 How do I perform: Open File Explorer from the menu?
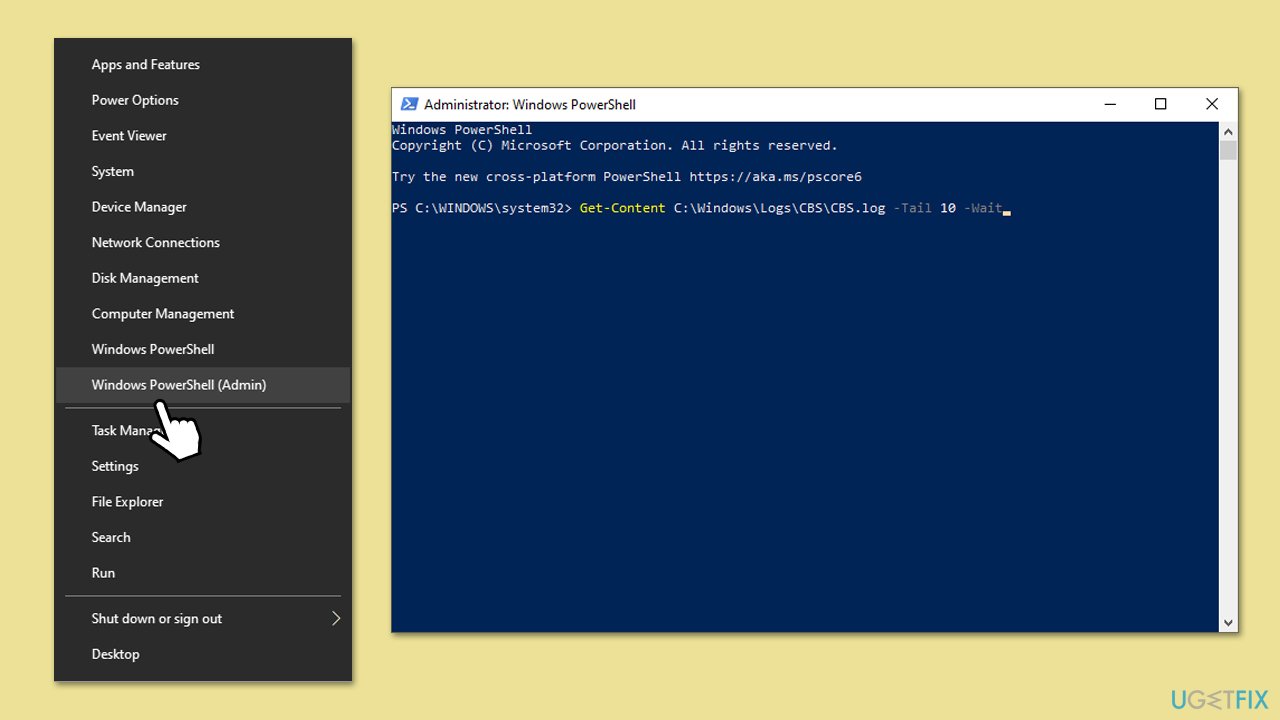coord(127,502)
